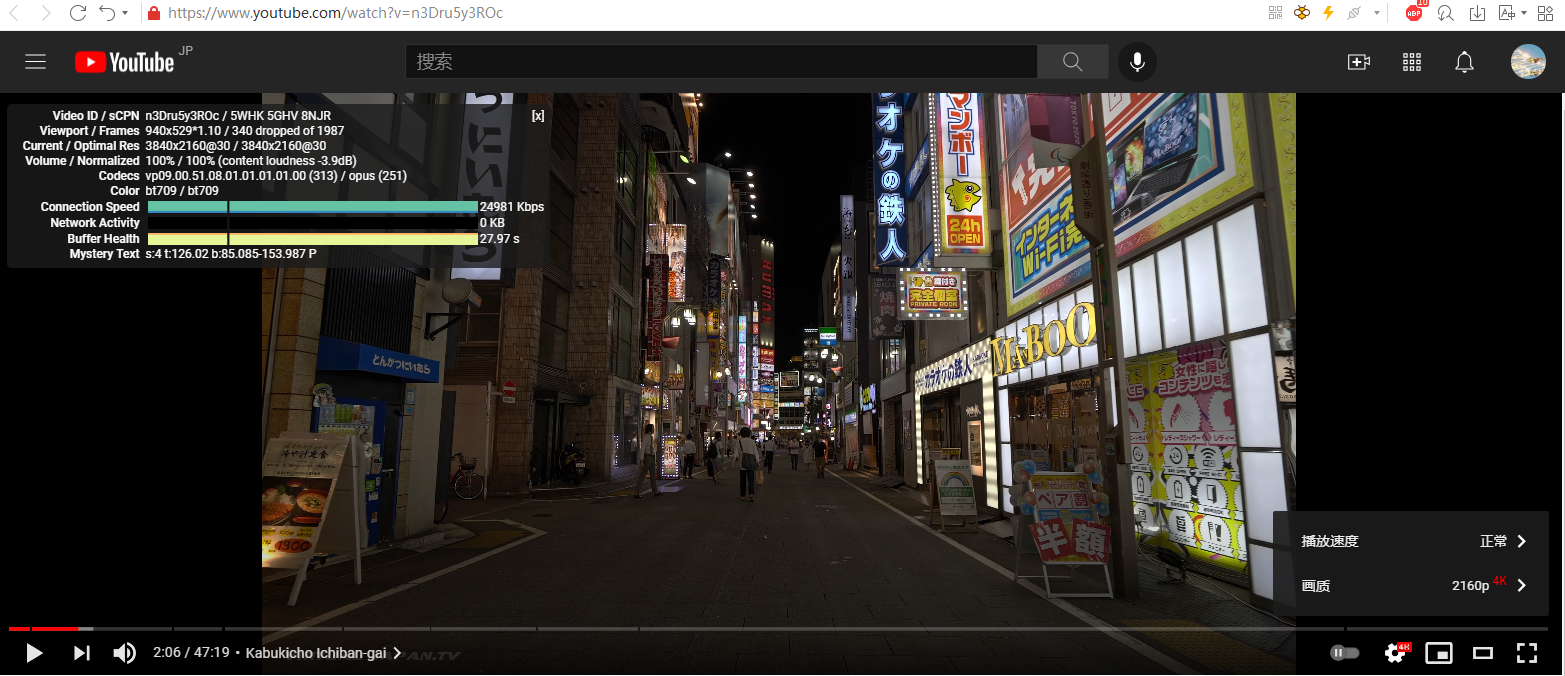1565x676 pixels.
Task: Open the YouTube apps grid icon
Action: (1412, 62)
